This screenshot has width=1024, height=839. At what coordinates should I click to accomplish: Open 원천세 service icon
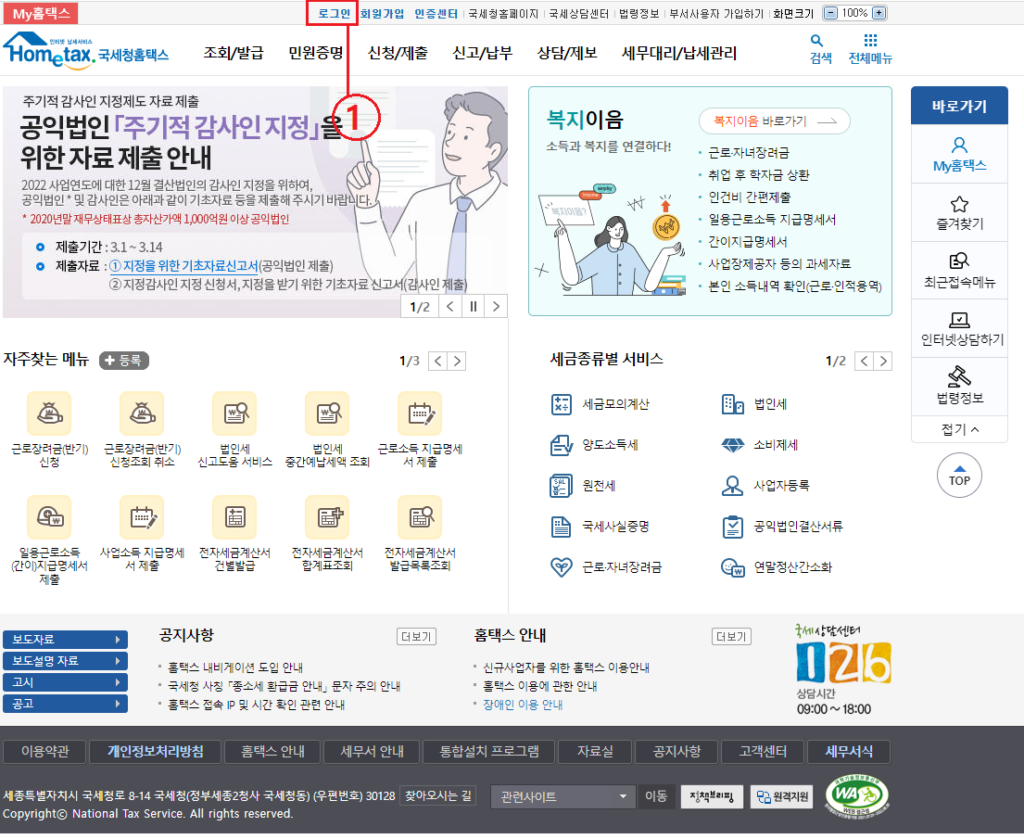pos(561,486)
